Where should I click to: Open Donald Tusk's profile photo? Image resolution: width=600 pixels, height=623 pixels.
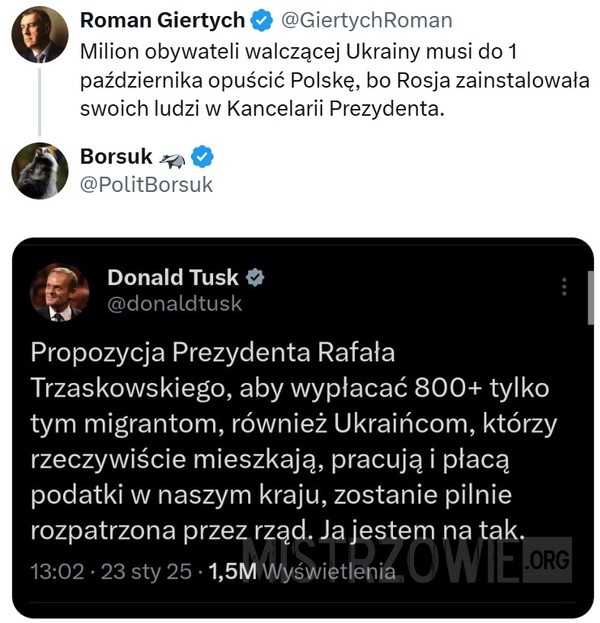pos(60,292)
